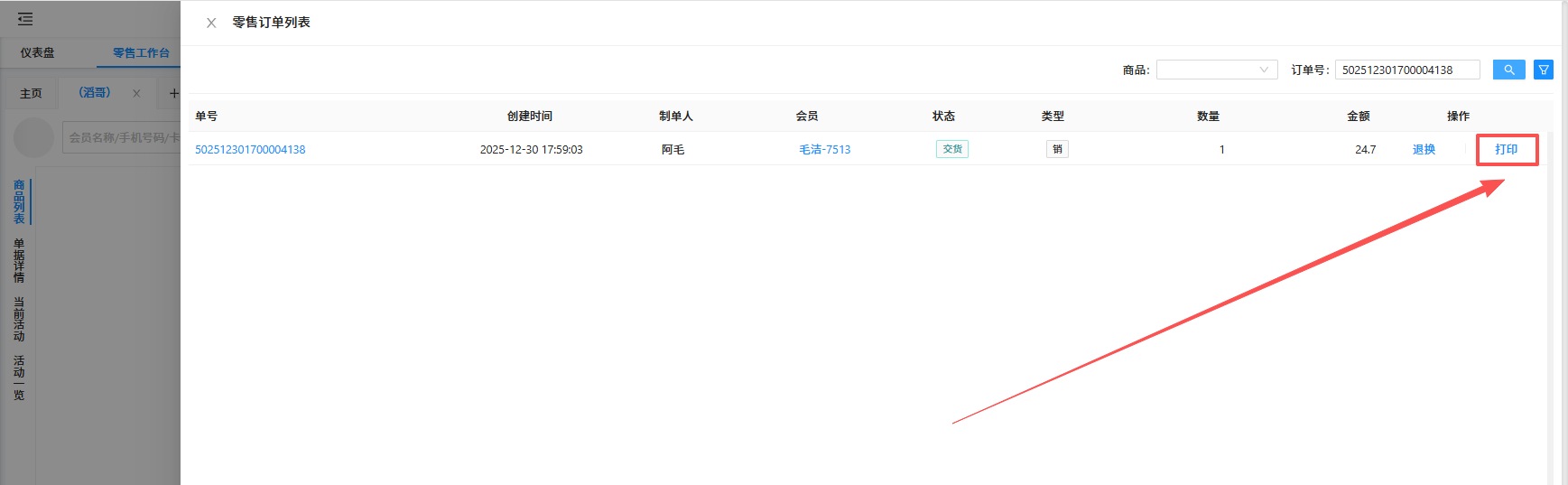Close the 零售订单列表 drawer
This screenshot has height=485, width=1568.
click(211, 23)
